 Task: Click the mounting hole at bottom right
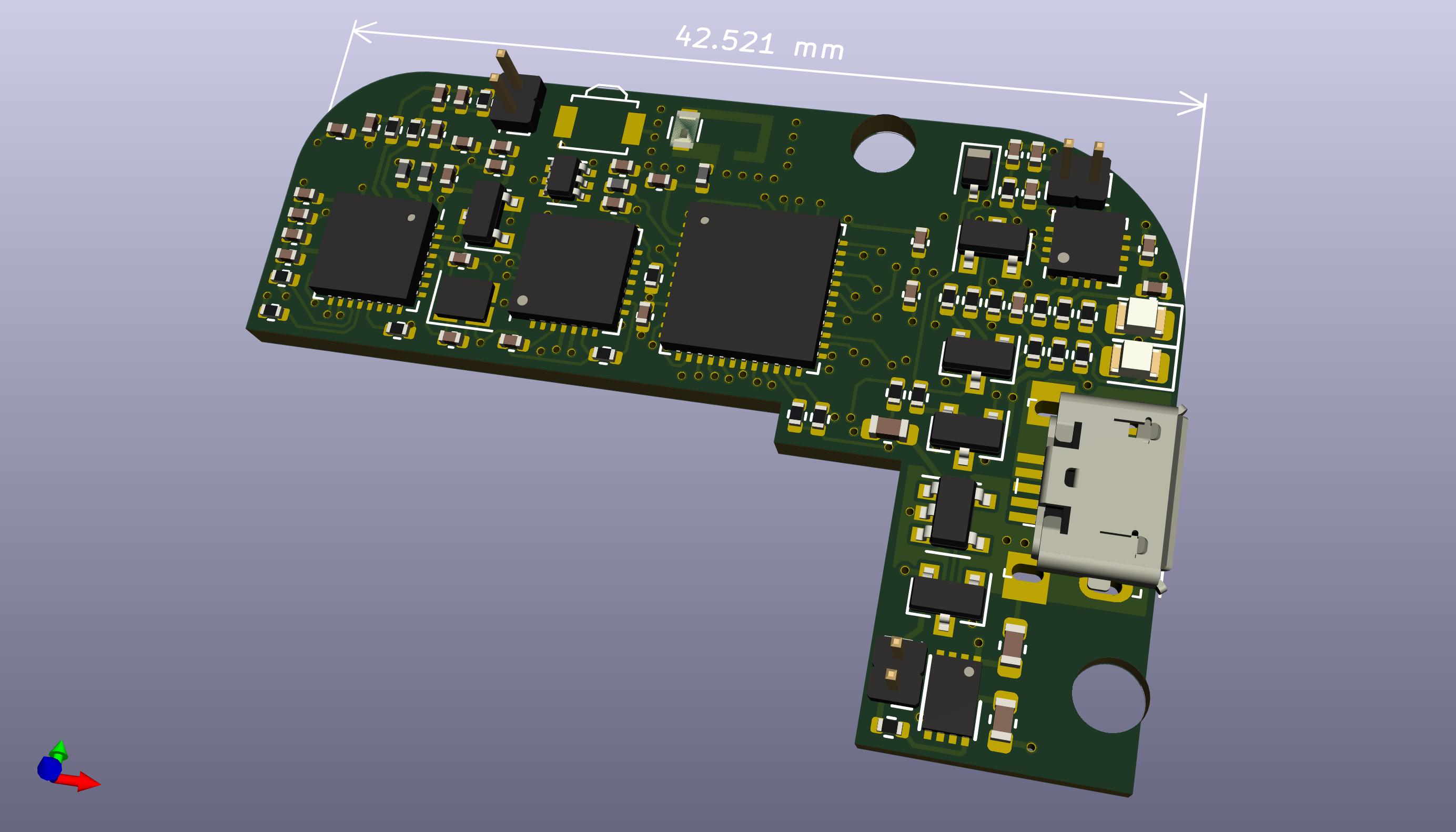1110,696
